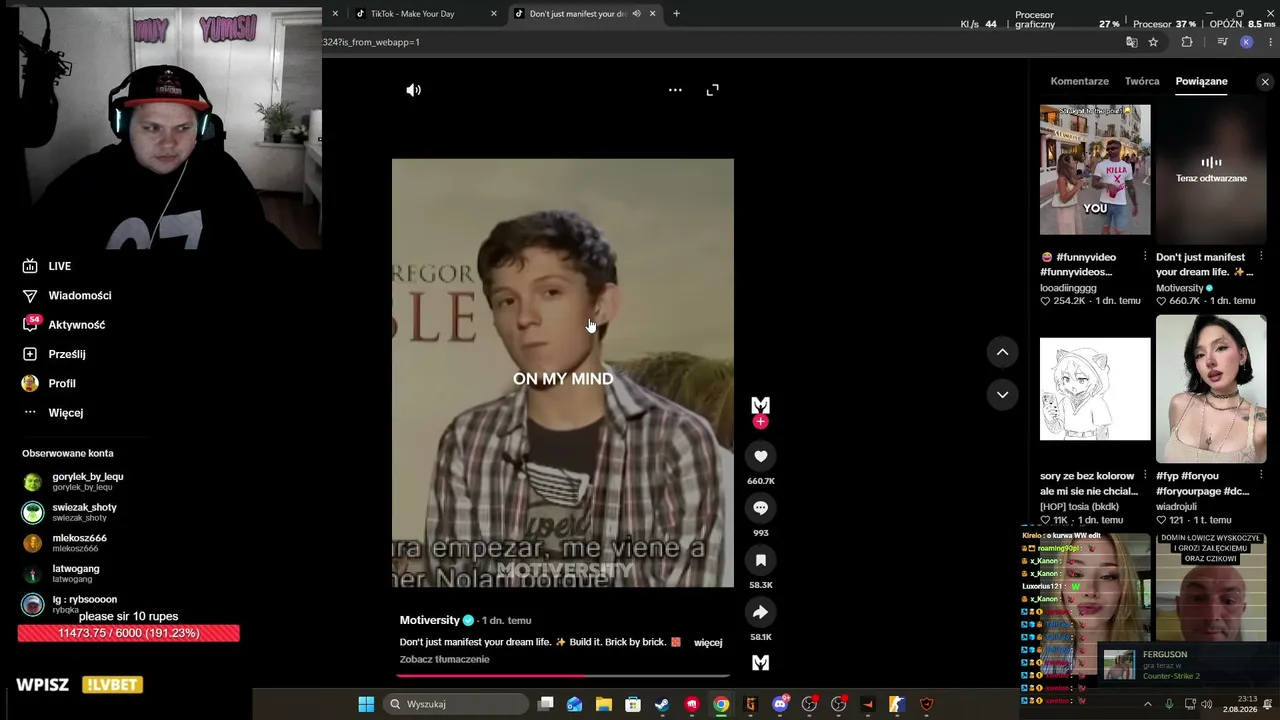The width and height of the screenshot is (1280, 720).
Task: Enter fullscreen video mode
Action: 713,90
